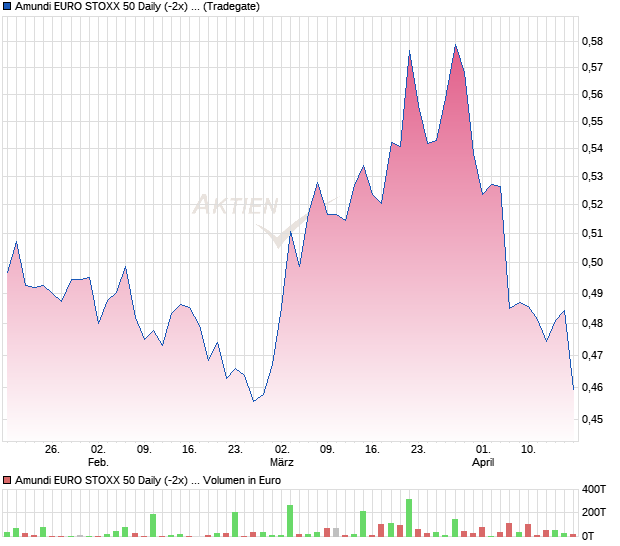Click the 0,52 price axis label
This screenshot has width=620, height=546.
[x=592, y=204]
